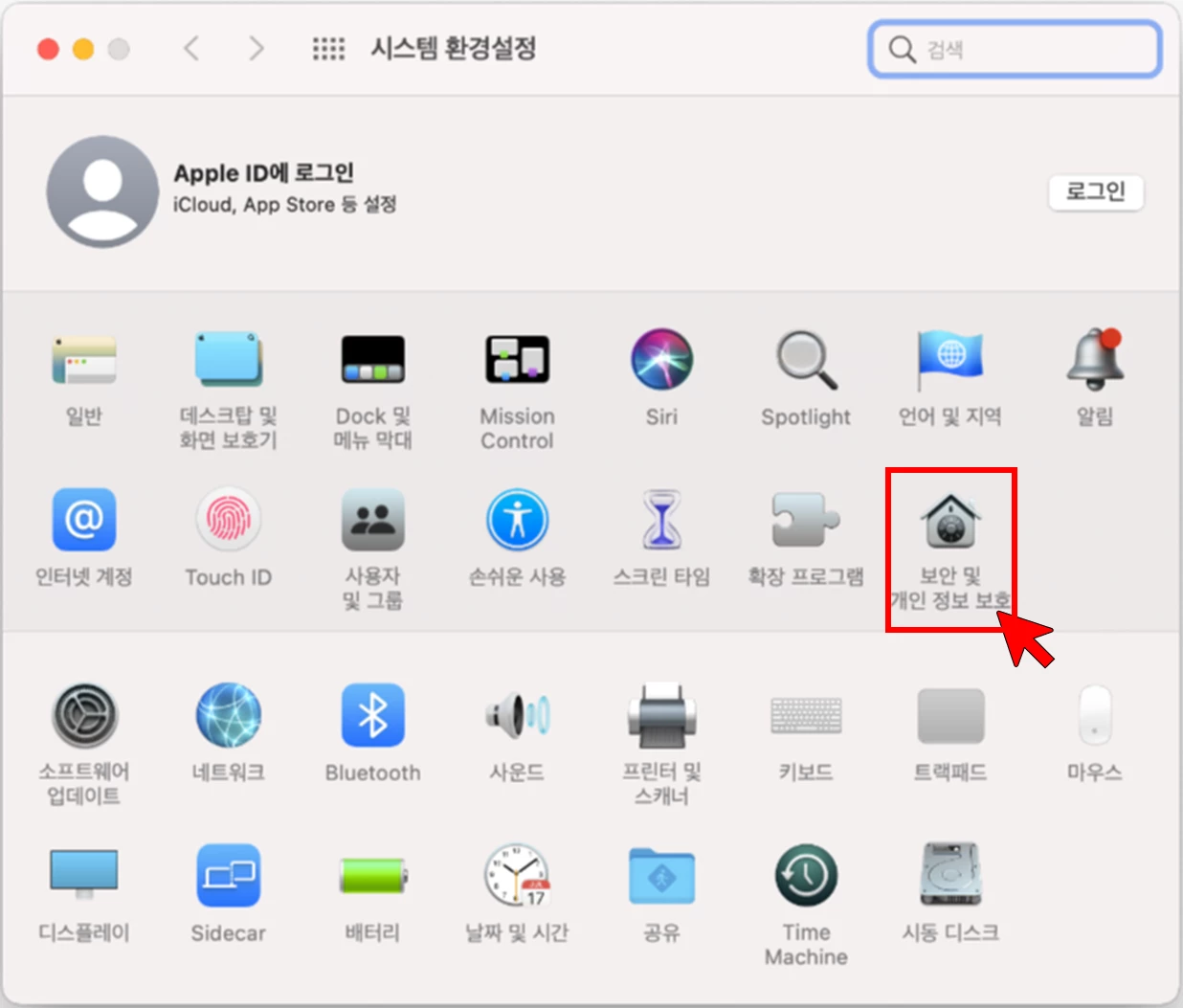The height and width of the screenshot is (1008, 1183).
Task: Show all preferences grid button
Action: 328,48
